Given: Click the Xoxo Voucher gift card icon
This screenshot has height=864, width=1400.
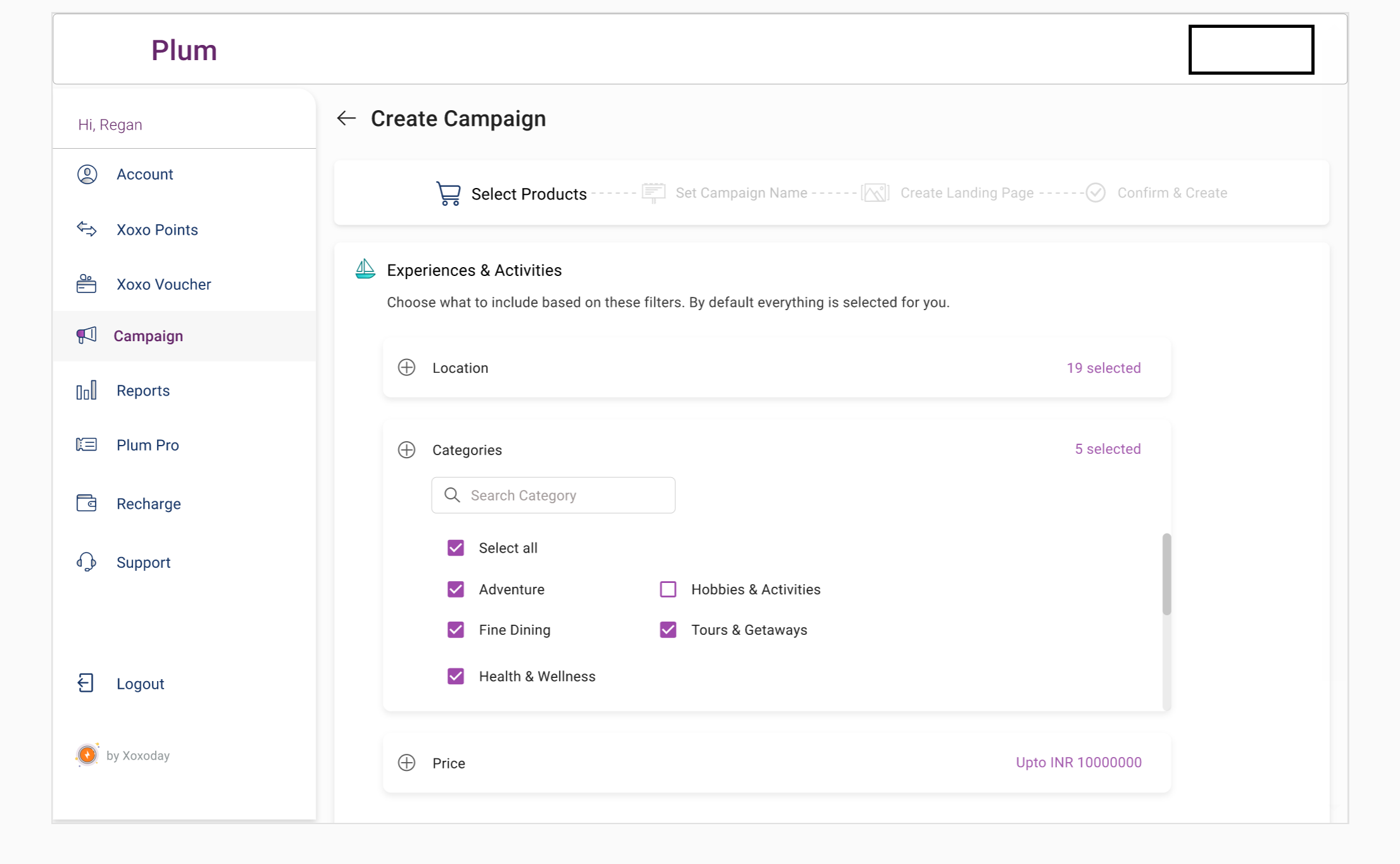Looking at the screenshot, I should click(87, 284).
